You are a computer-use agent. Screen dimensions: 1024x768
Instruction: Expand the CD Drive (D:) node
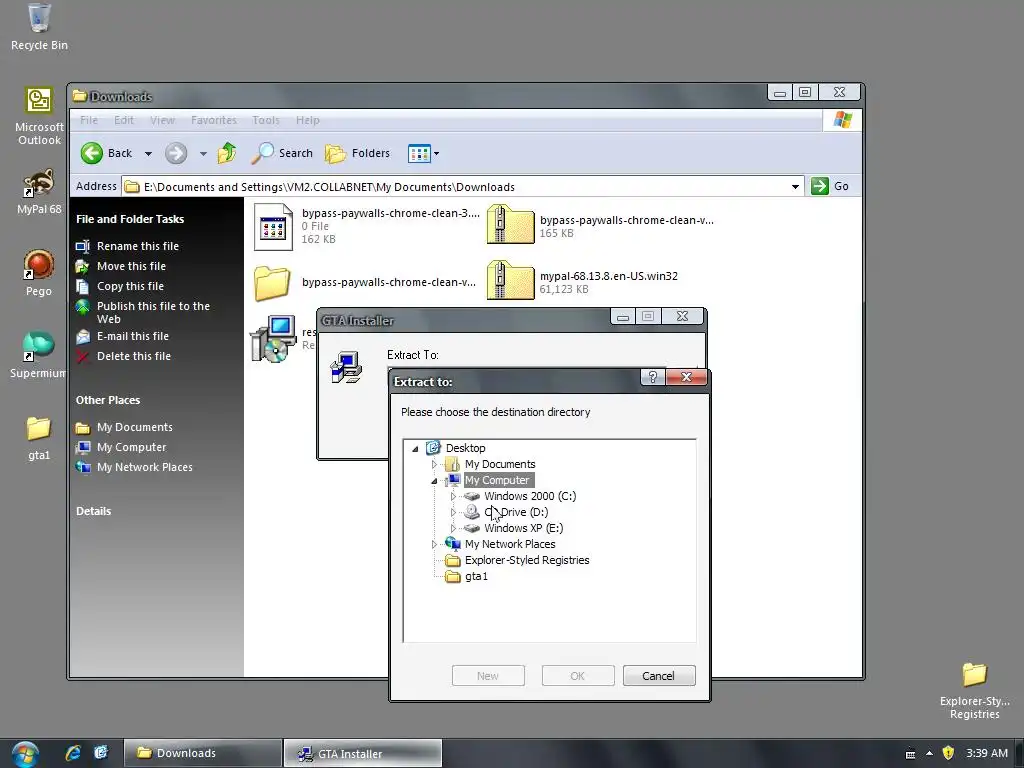point(453,513)
